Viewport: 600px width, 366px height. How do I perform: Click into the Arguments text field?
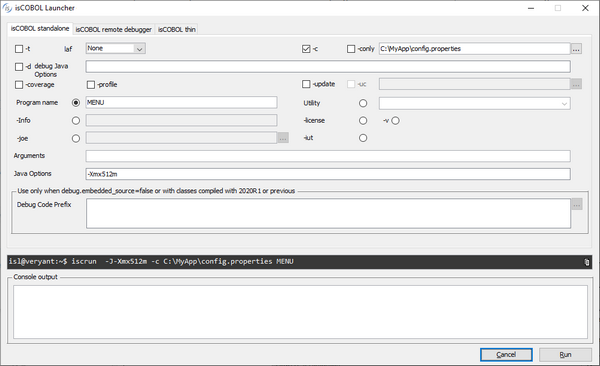click(328, 156)
